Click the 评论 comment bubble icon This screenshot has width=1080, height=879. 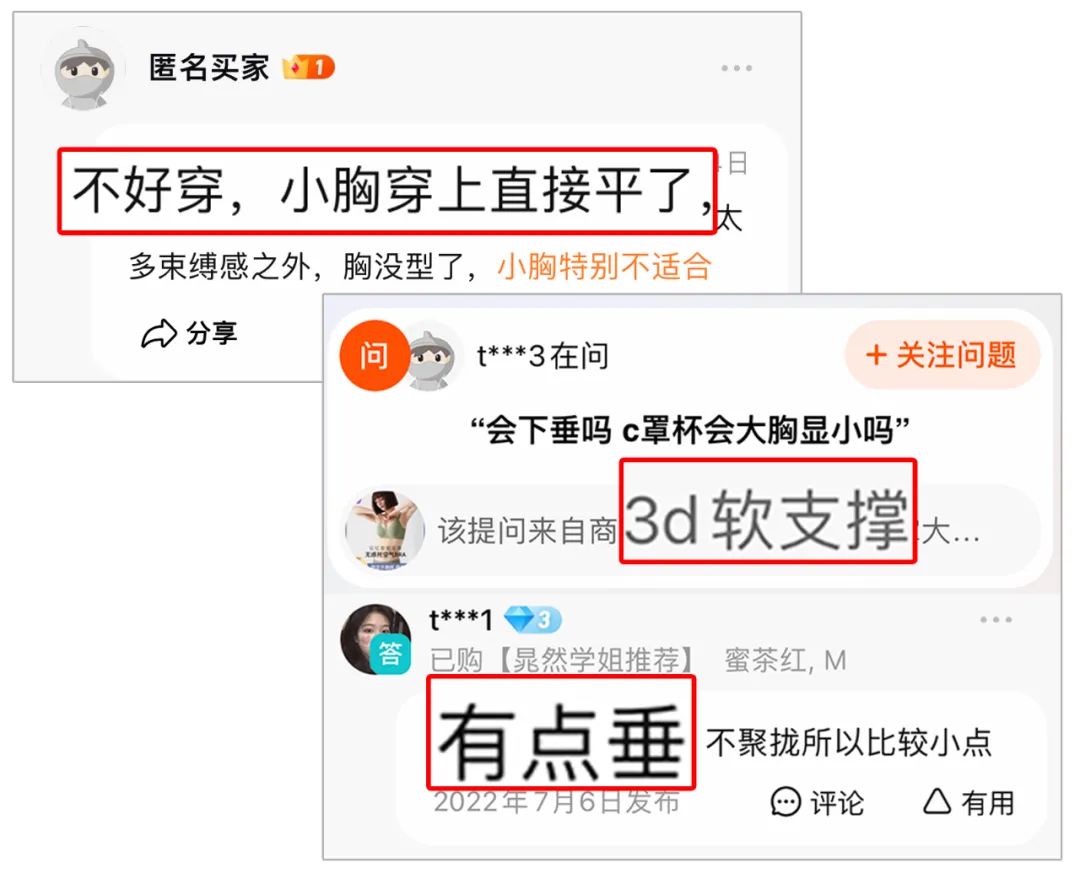tap(785, 803)
